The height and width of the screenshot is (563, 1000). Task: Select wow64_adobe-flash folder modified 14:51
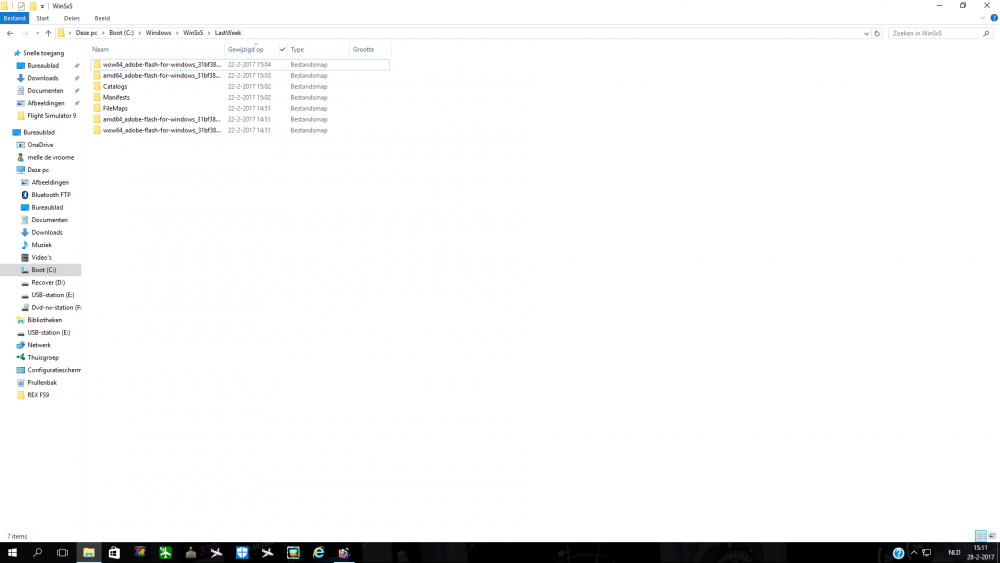point(240,129)
